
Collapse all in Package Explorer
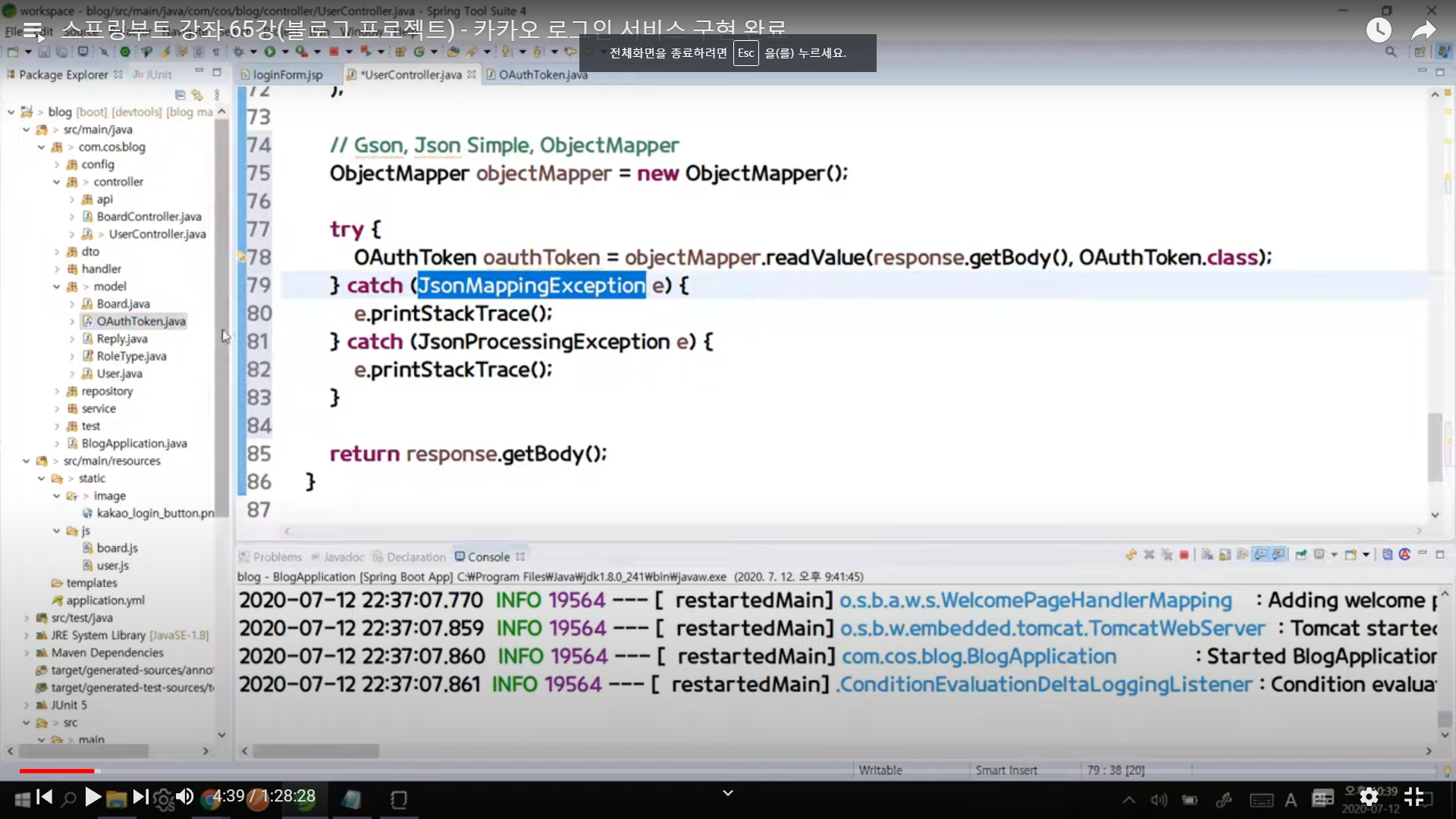180,95
